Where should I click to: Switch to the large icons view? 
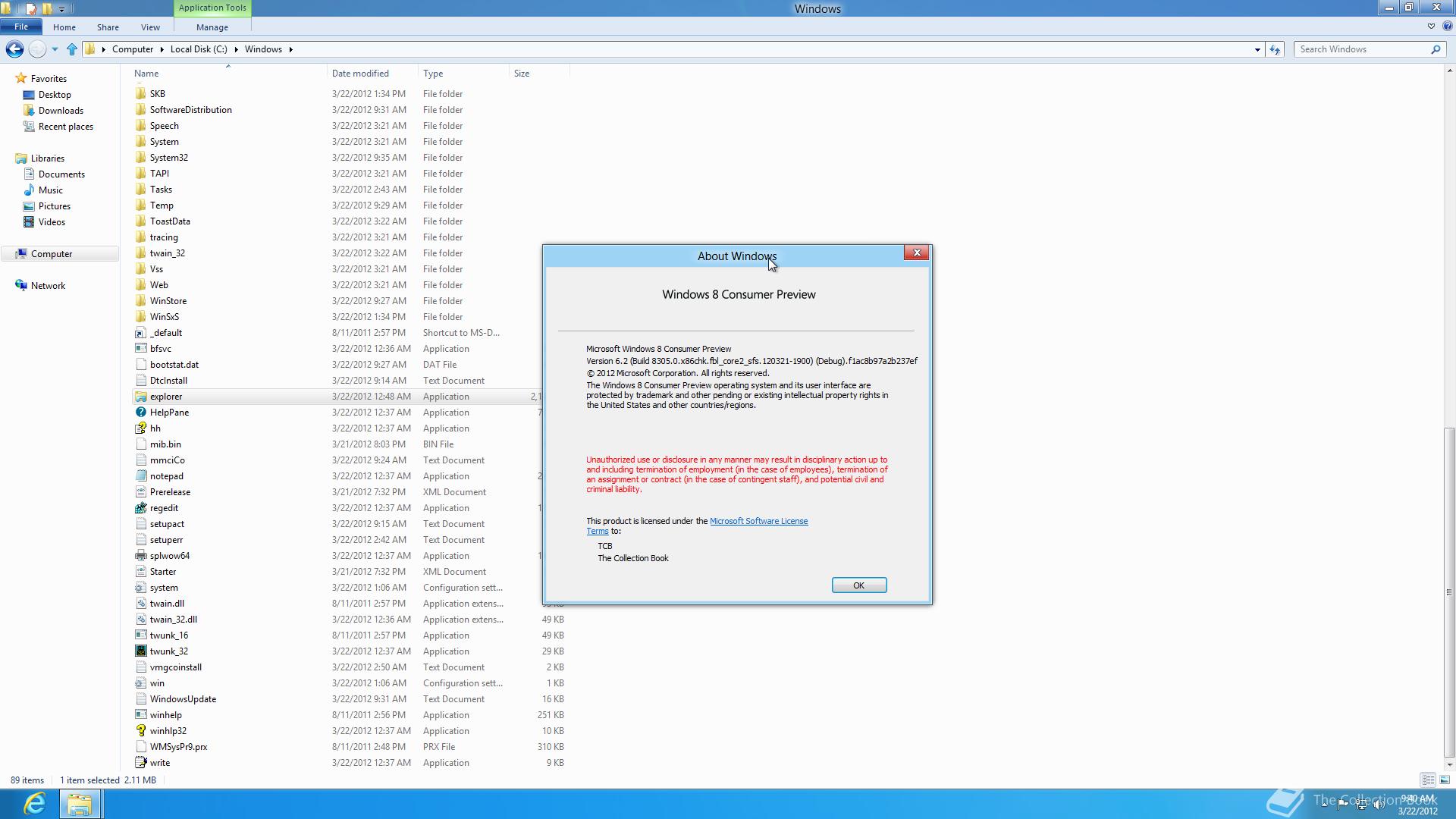point(1445,780)
